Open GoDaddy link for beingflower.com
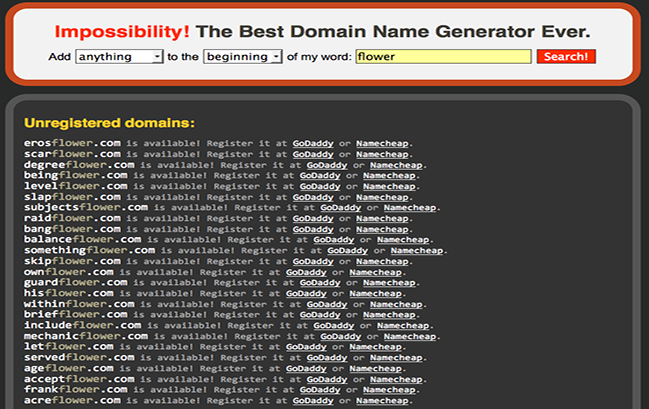This screenshot has width=649, height=409. 320,176
